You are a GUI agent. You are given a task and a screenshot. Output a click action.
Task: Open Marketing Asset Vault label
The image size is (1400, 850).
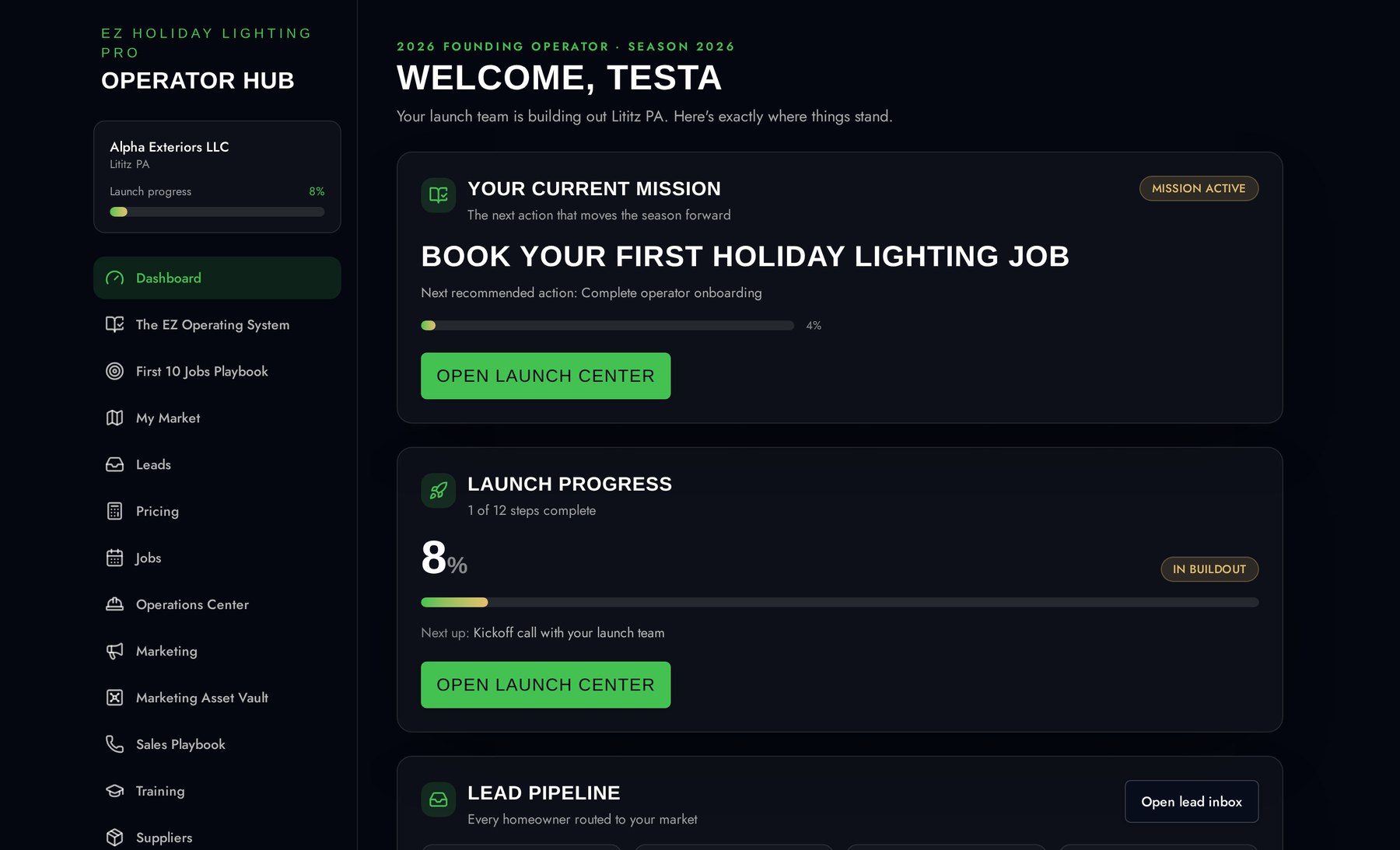[202, 698]
